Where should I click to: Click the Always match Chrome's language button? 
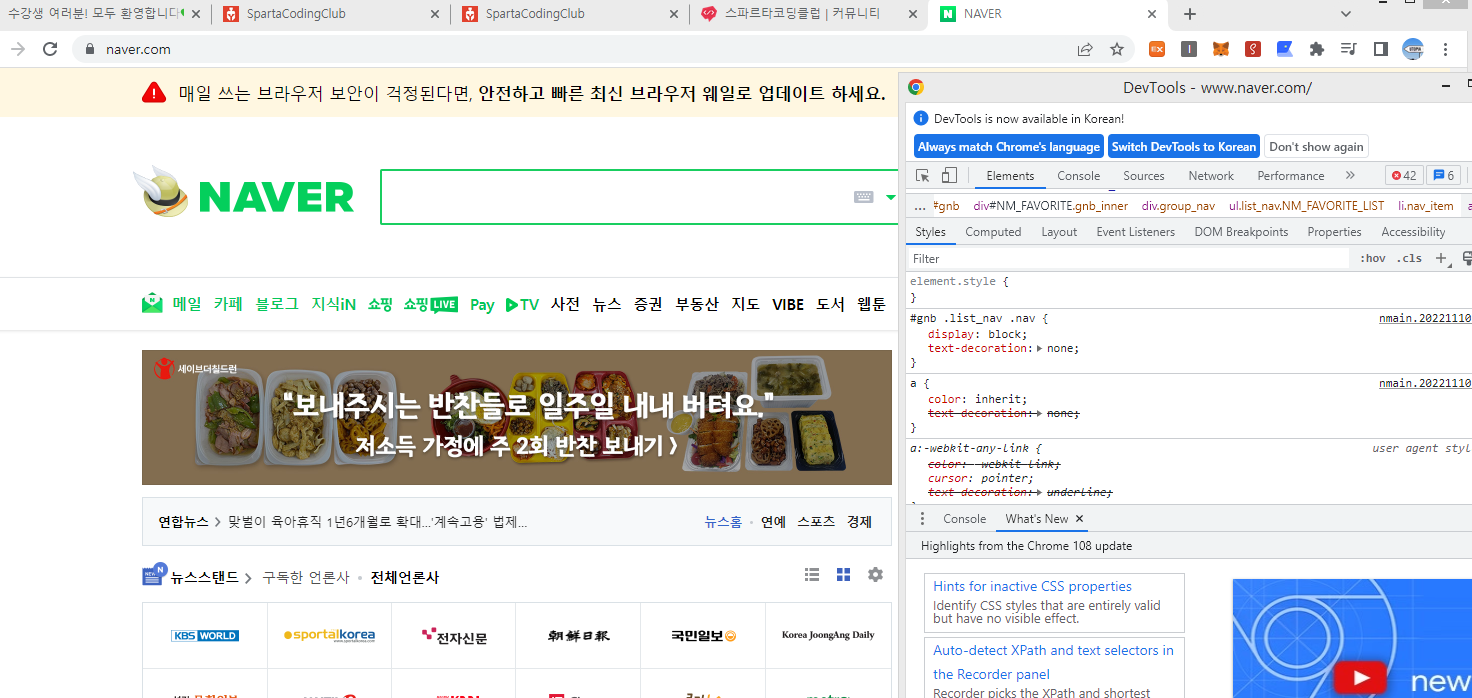(x=1008, y=147)
